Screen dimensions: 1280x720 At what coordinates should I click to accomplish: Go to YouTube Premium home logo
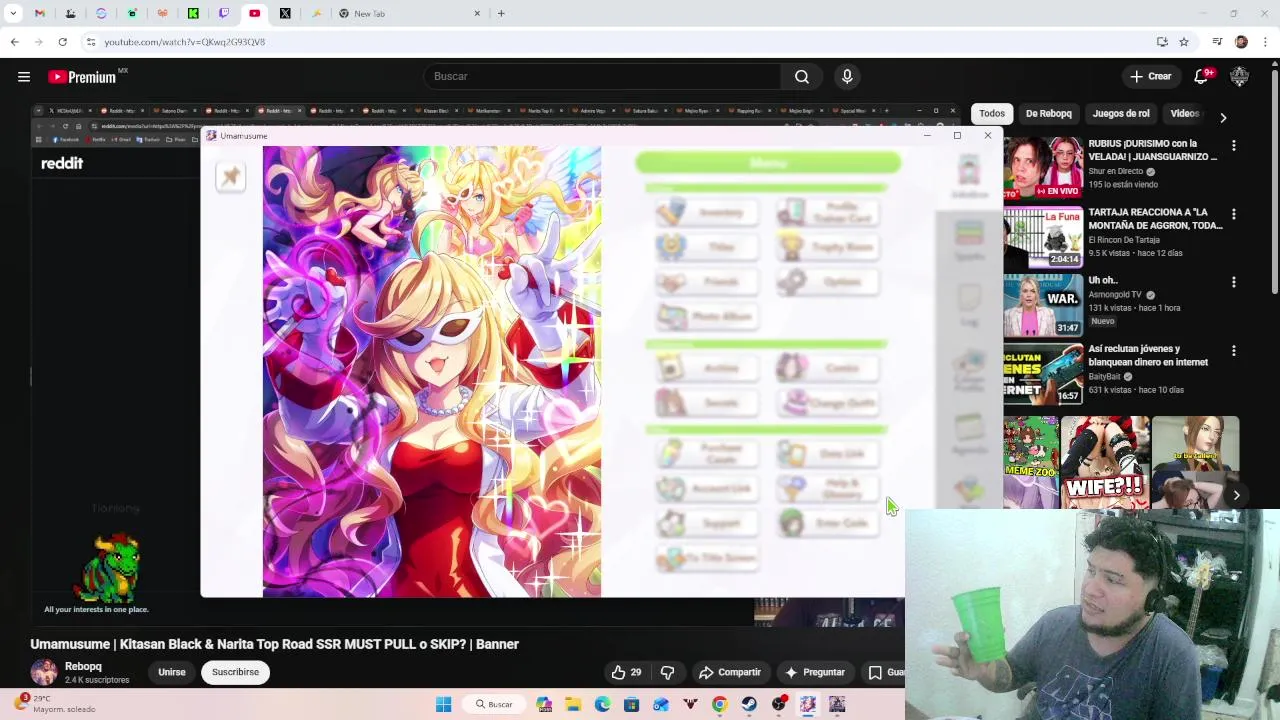[x=83, y=77]
